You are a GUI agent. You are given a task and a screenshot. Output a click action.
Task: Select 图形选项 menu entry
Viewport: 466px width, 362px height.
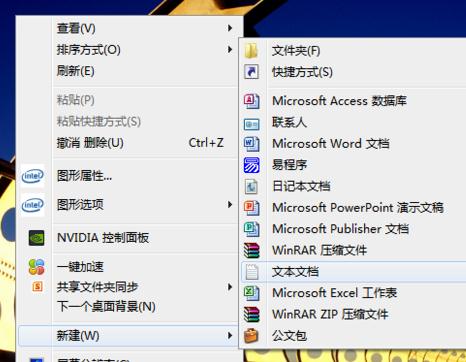[129, 205]
